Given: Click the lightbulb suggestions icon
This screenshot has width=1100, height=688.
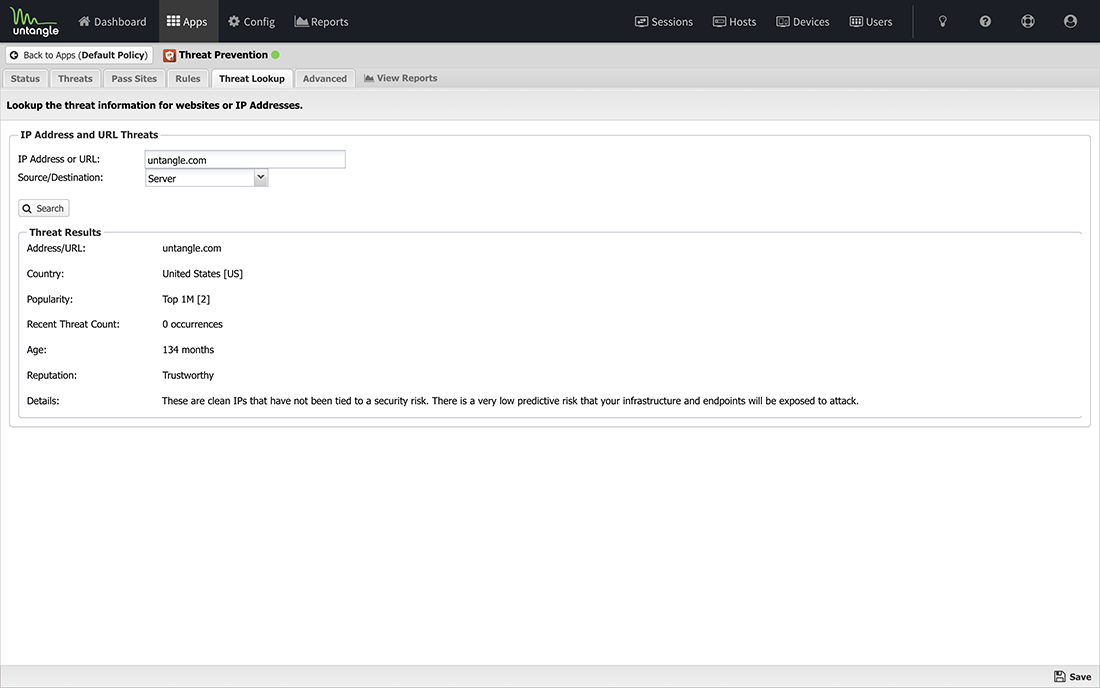Looking at the screenshot, I should 943,22.
